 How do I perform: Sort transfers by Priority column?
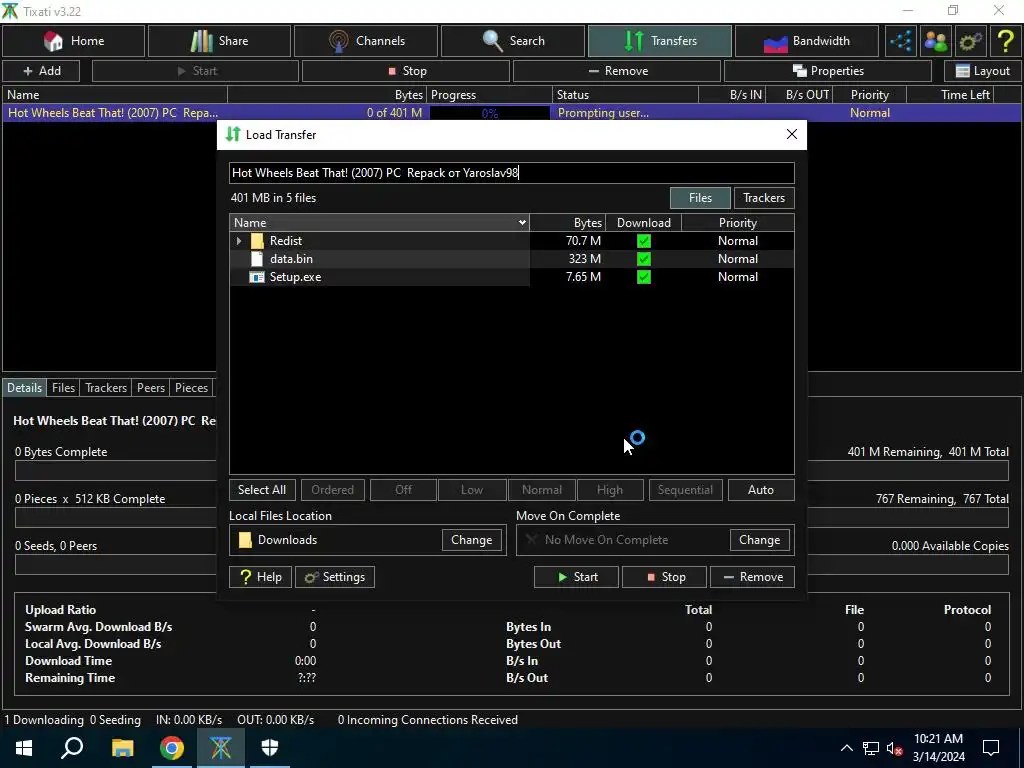[869, 95]
